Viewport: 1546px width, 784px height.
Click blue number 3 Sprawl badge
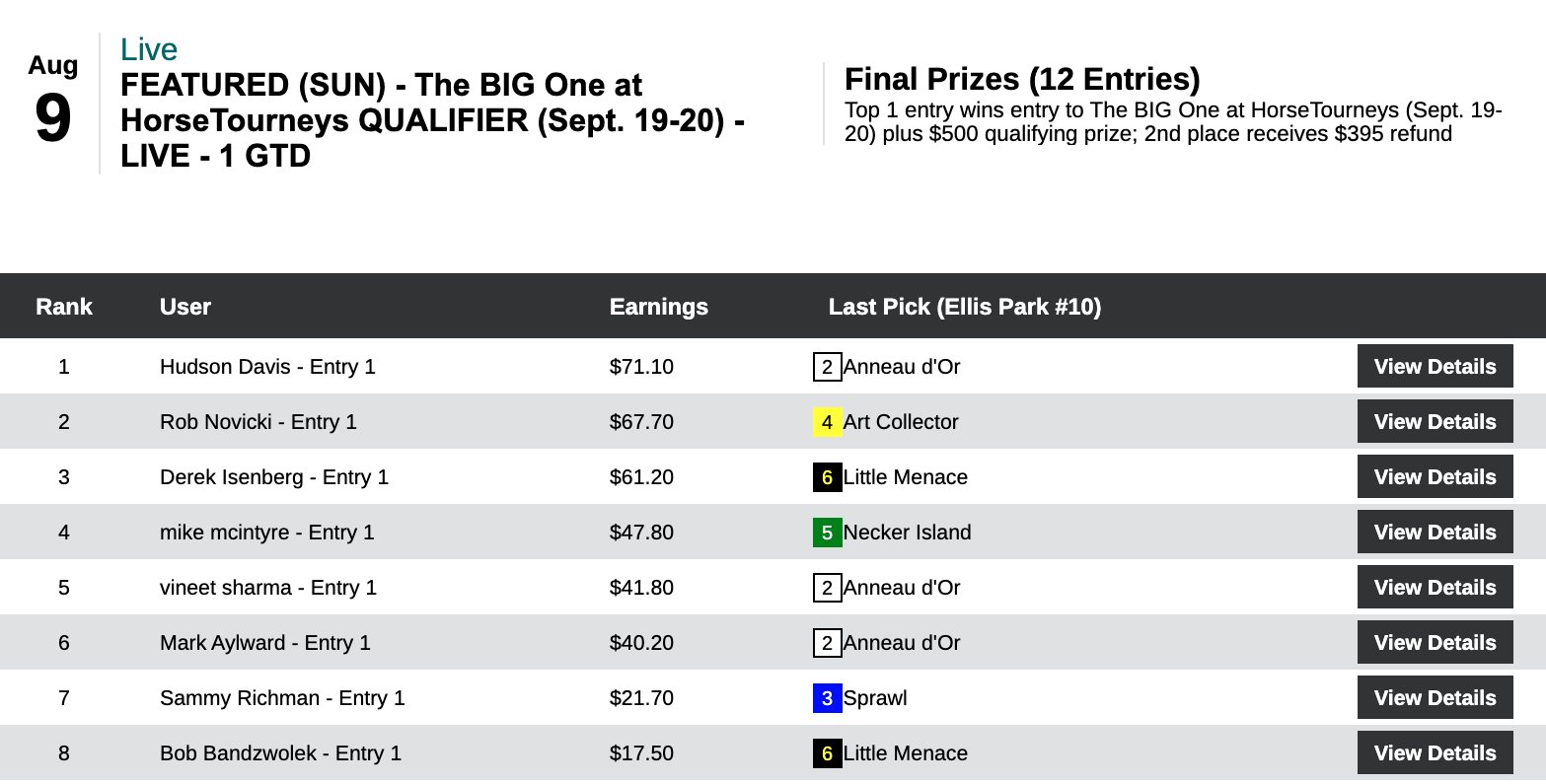point(827,698)
